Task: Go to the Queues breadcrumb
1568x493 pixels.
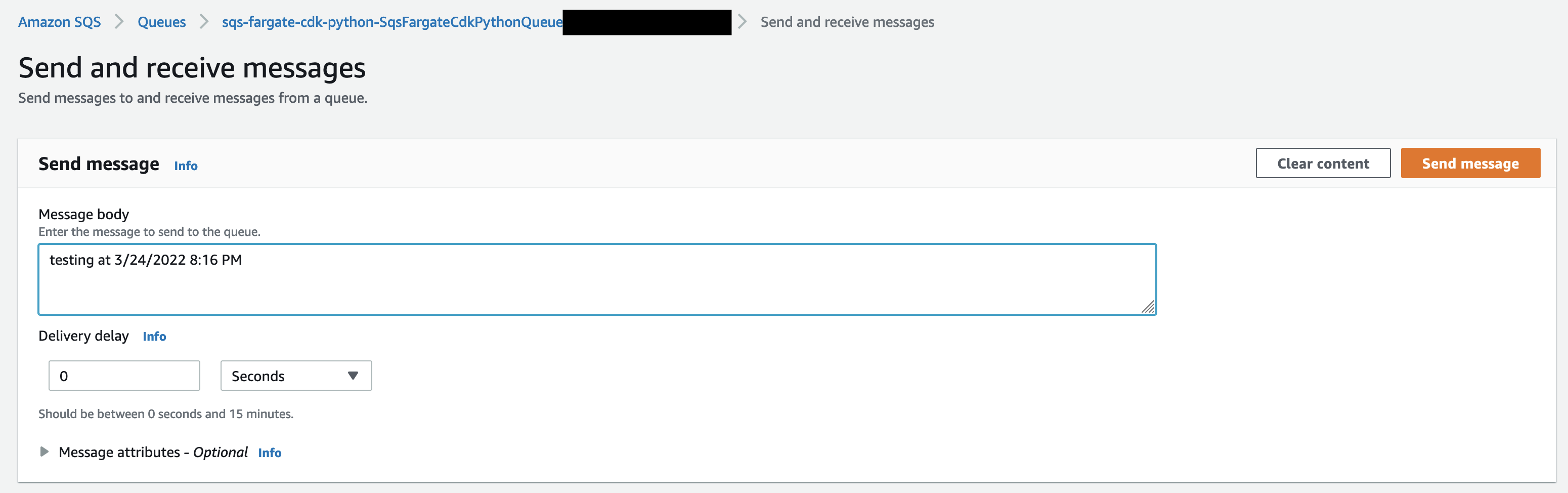Action: point(161,22)
